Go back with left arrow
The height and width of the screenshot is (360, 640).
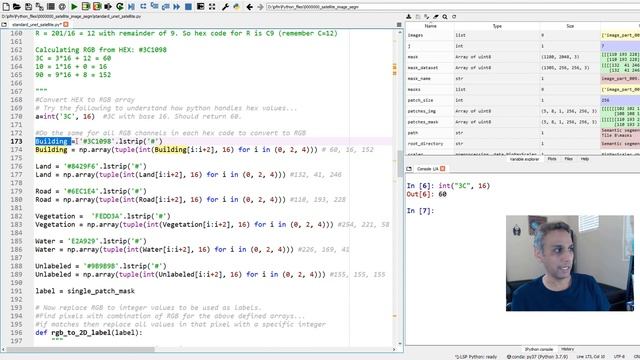pyautogui.click(x=249, y=7)
